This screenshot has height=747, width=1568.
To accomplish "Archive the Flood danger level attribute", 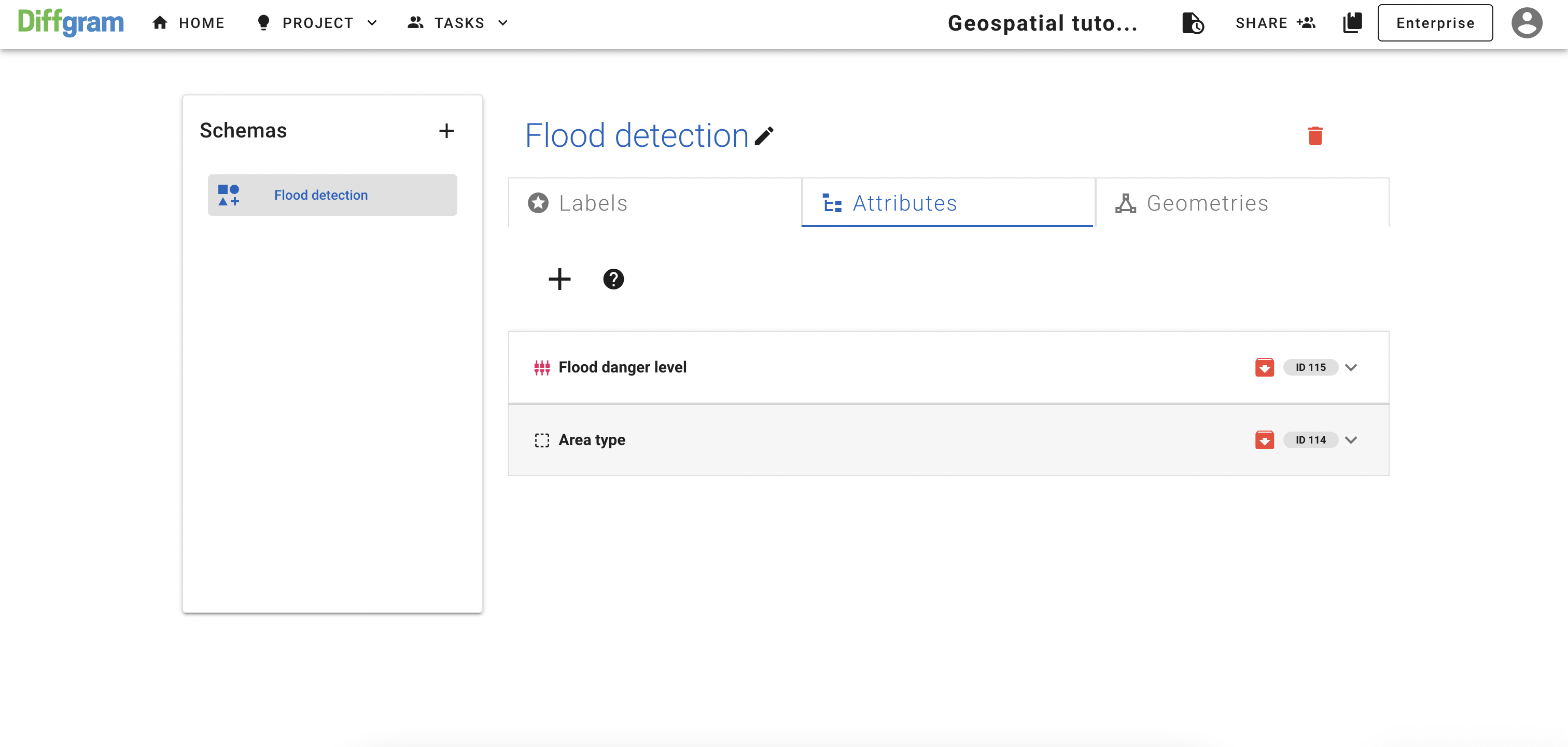I will pos(1264,367).
